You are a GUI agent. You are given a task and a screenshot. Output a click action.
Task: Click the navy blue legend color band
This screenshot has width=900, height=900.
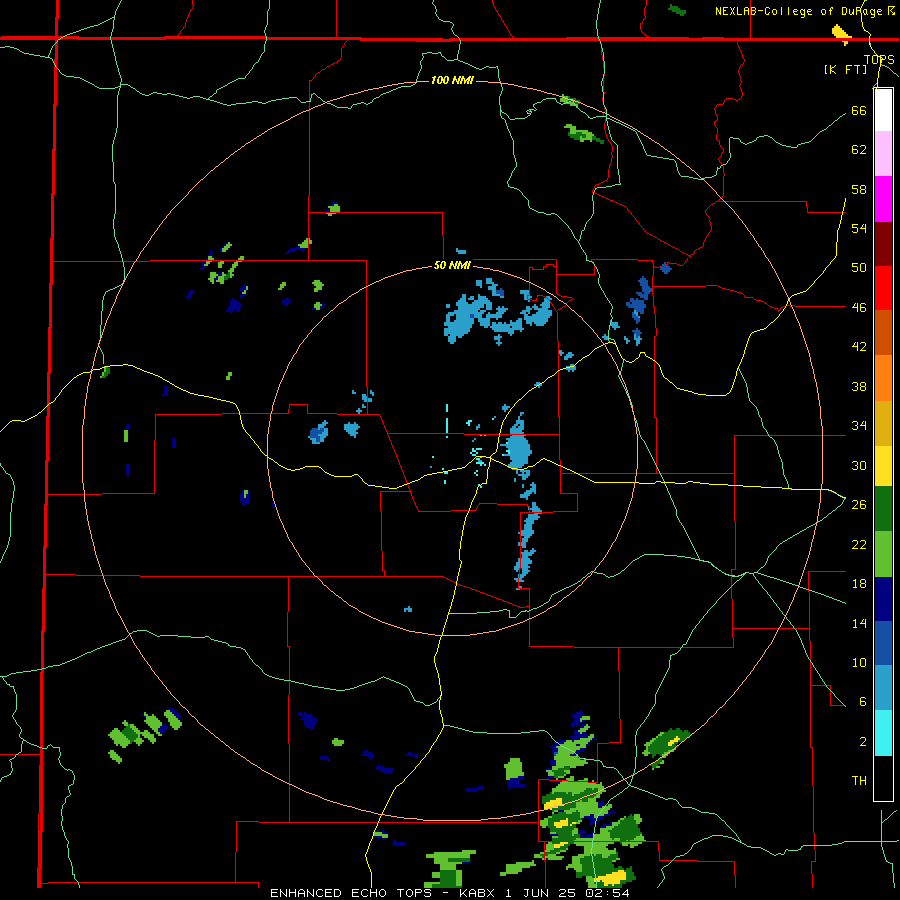click(x=883, y=599)
